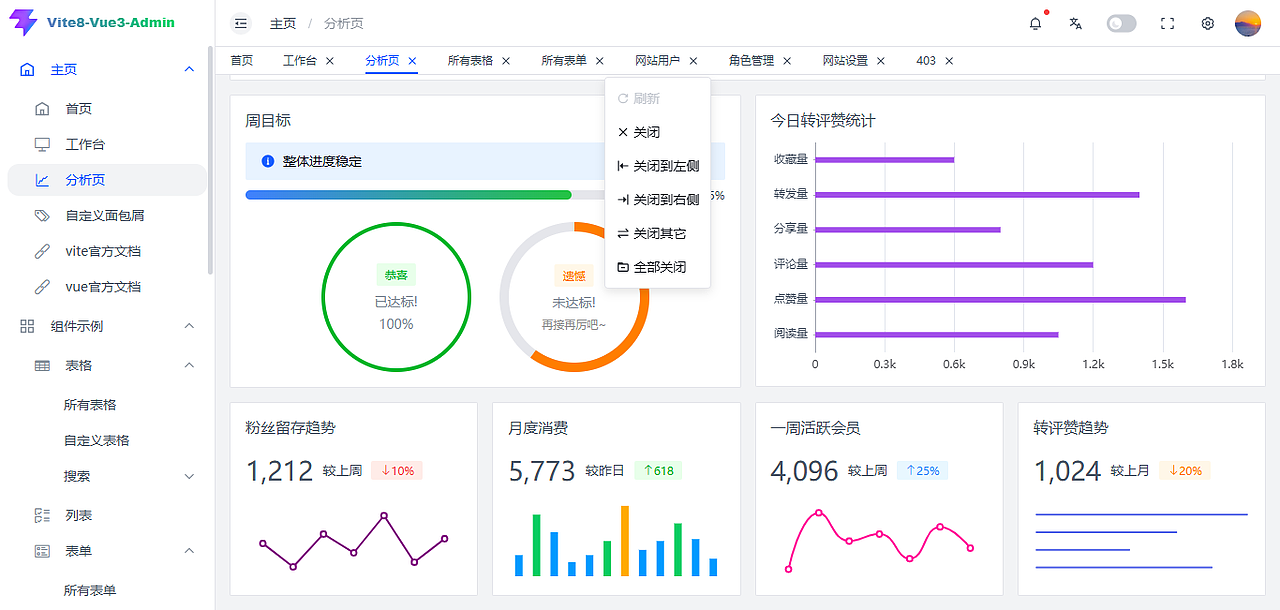Image resolution: width=1280 pixels, height=610 pixels.
Task: Click the 周目标 gradient progress bar
Action: 408,195
